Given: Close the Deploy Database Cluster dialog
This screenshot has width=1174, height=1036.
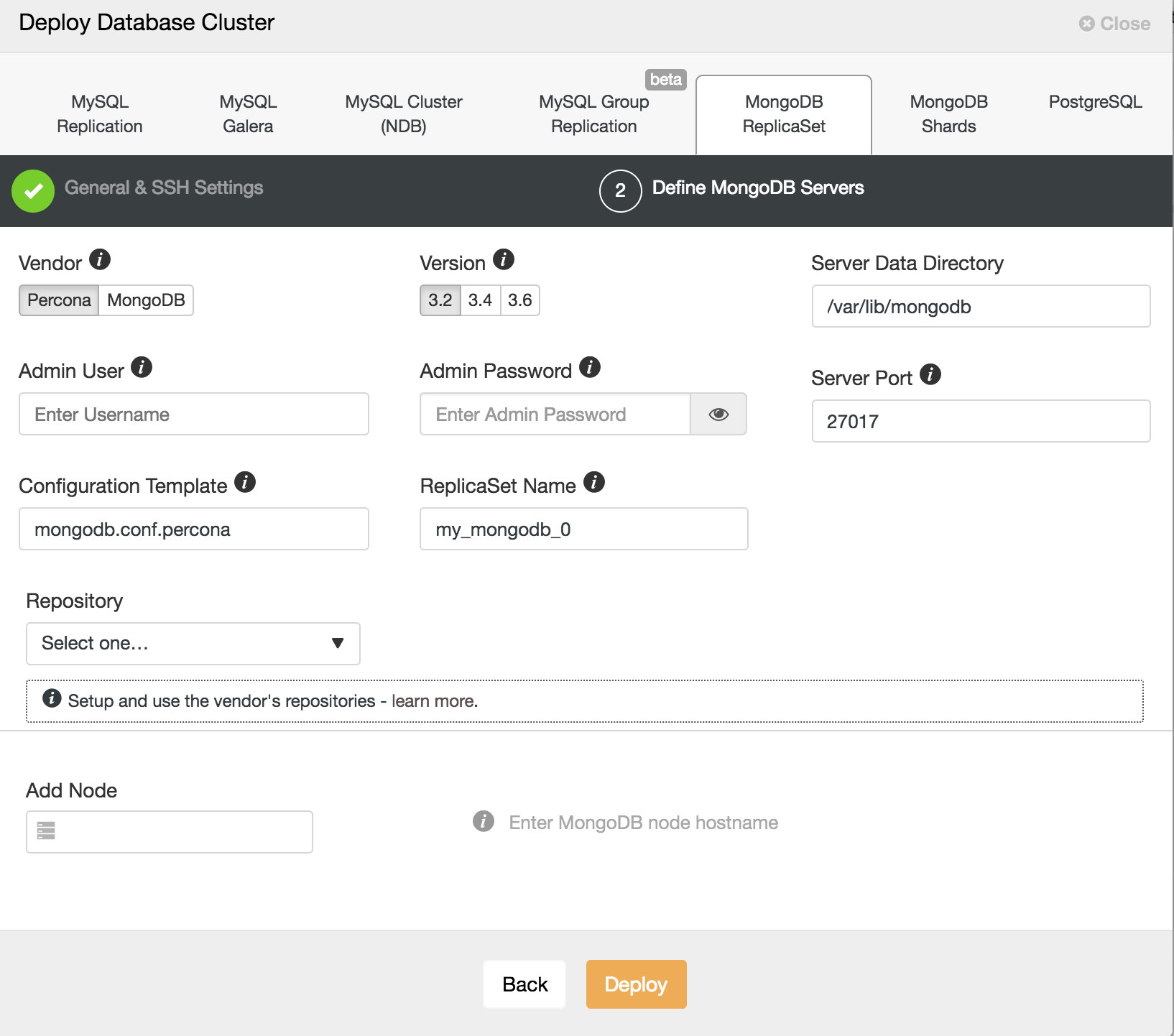Looking at the screenshot, I should [x=1115, y=24].
